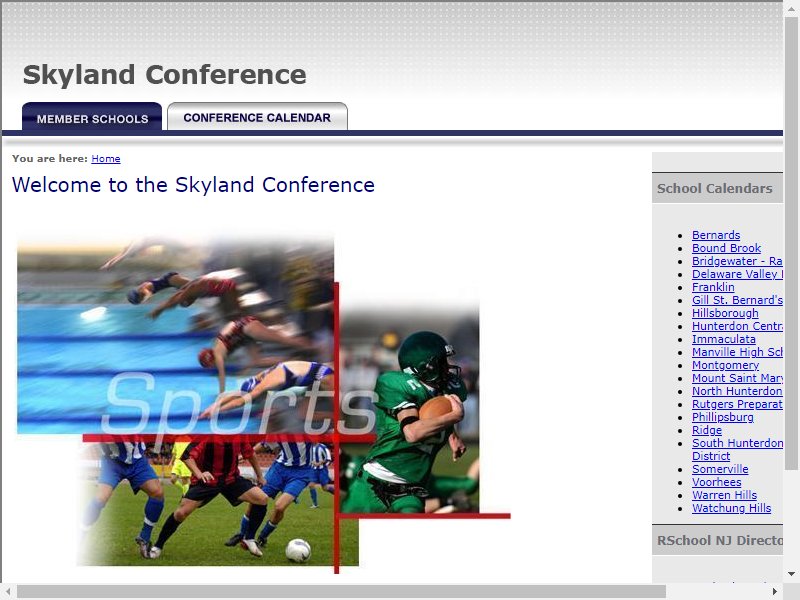Click the horizontal scrollbar left arrow
Image resolution: width=800 pixels, height=600 pixels.
(8, 592)
